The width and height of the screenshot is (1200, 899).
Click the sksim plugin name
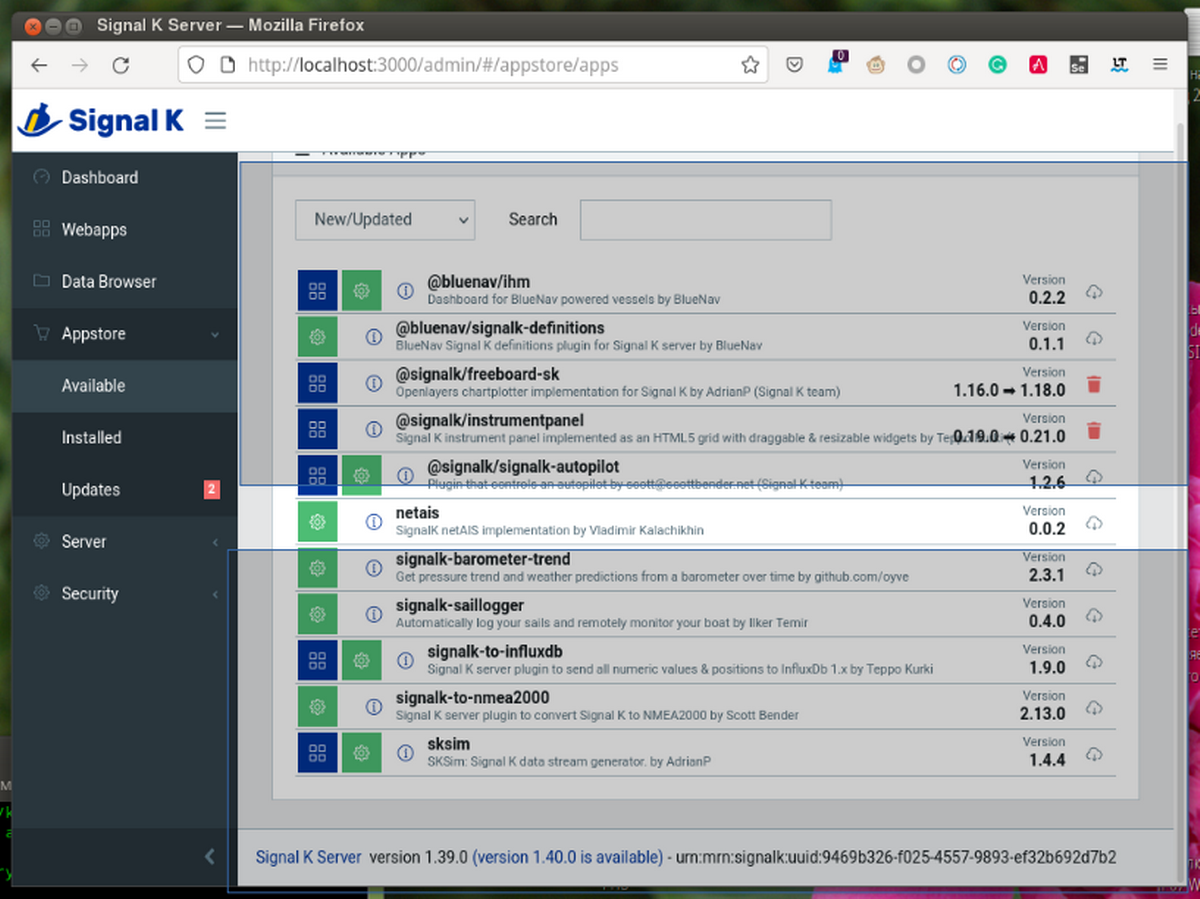pos(448,744)
